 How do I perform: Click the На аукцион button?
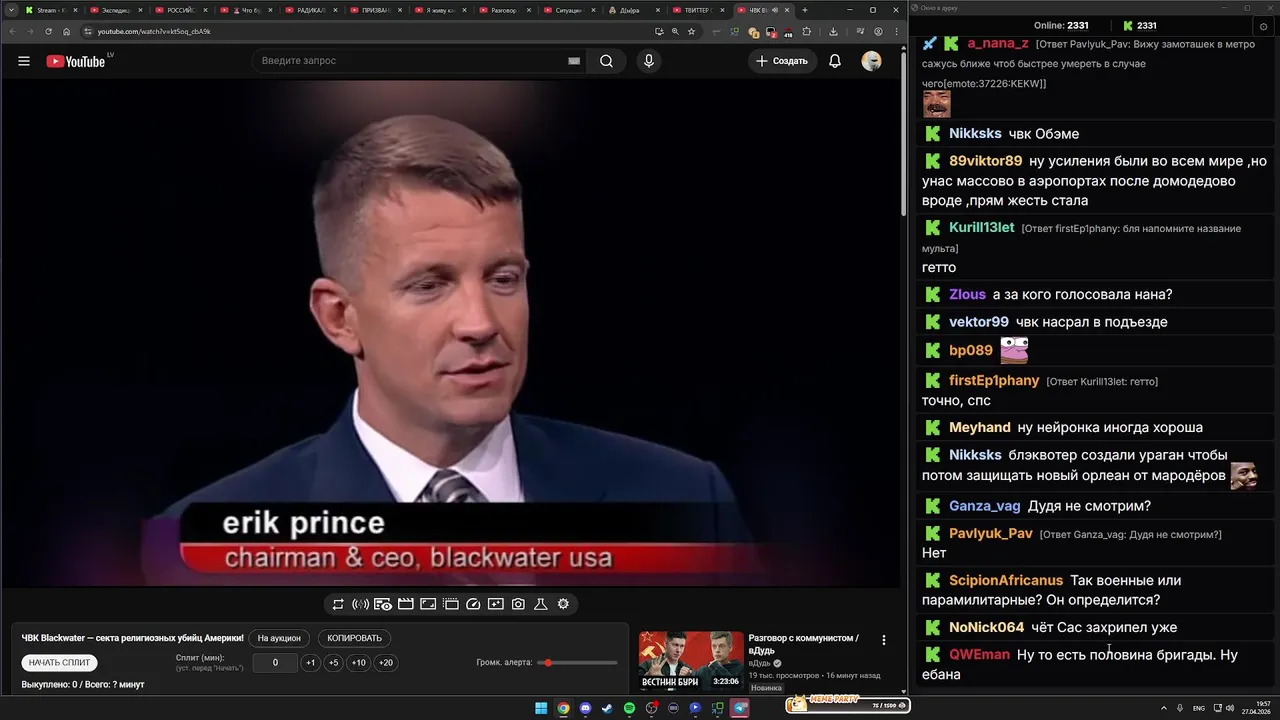coord(279,638)
